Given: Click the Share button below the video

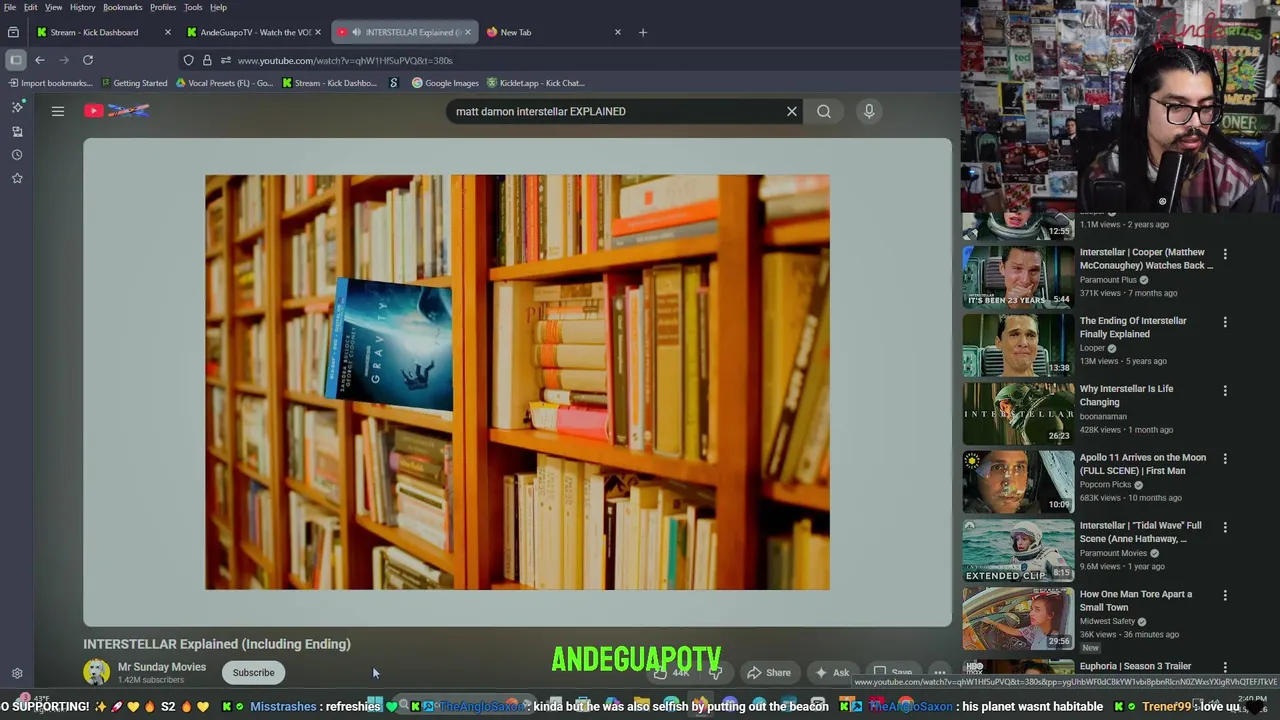Looking at the screenshot, I should point(769,673).
